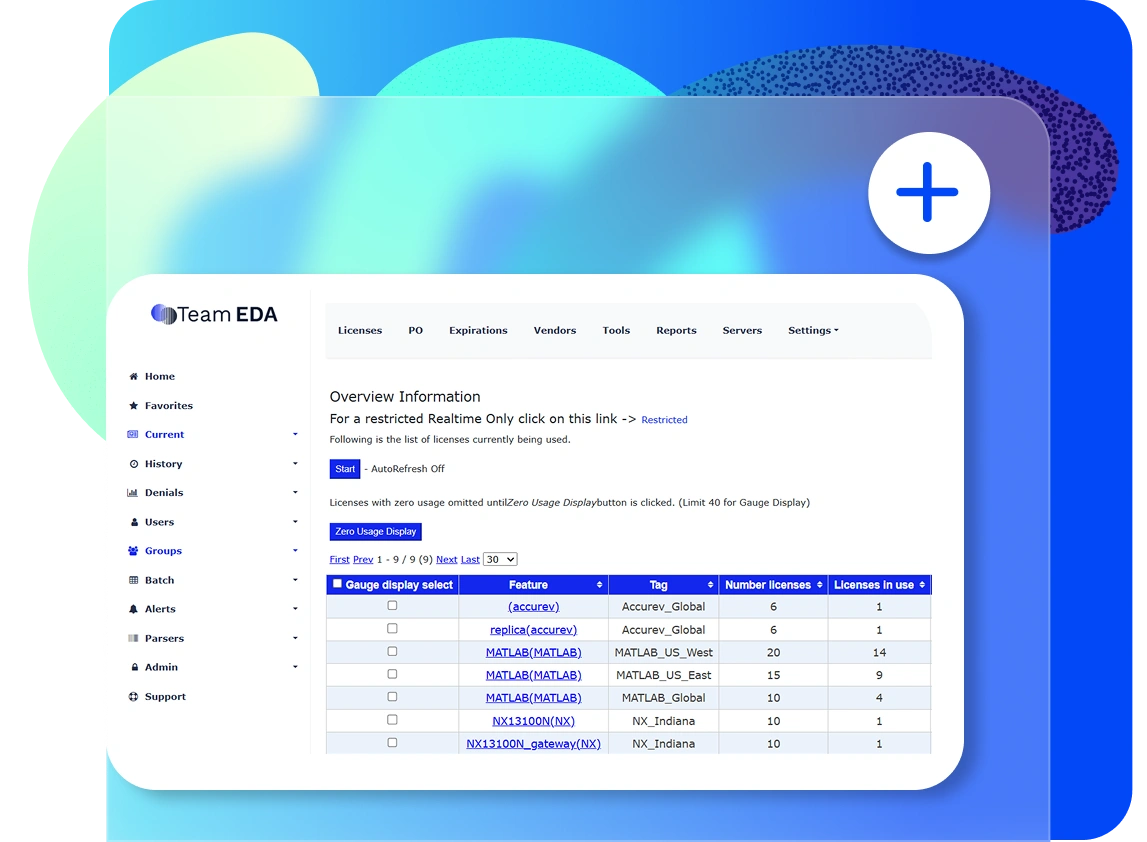Go to Next page link
The width and height of the screenshot is (1147, 842).
[446, 560]
